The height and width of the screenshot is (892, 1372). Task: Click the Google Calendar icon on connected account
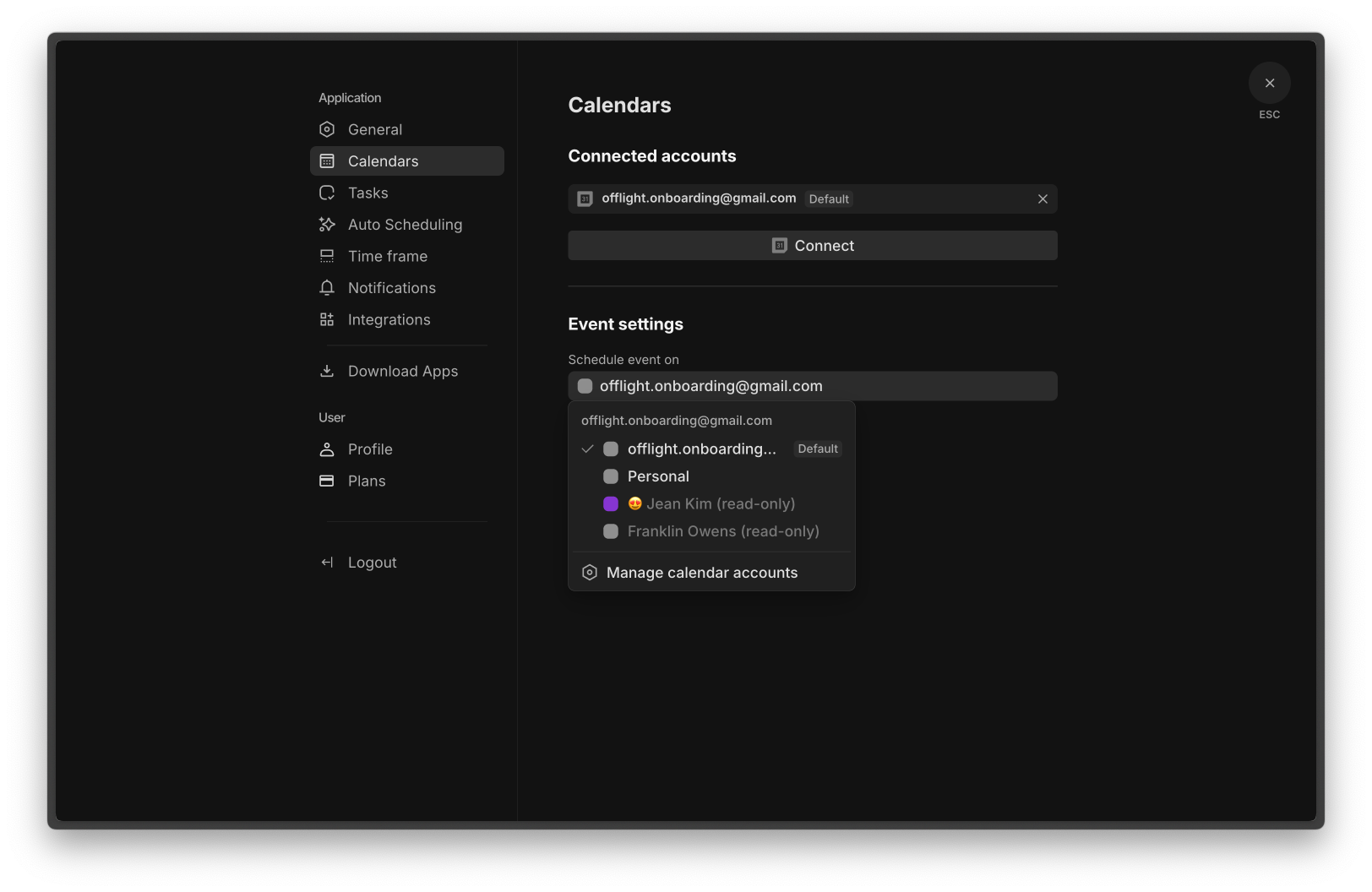coord(585,199)
